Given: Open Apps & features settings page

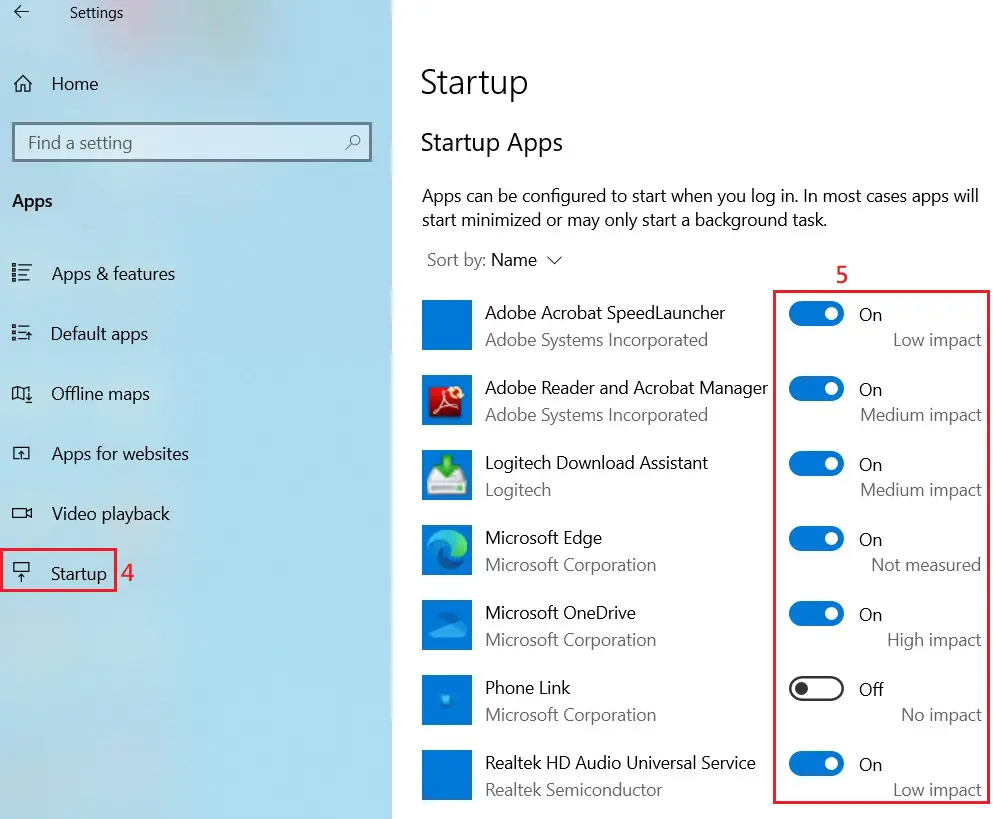Looking at the screenshot, I should point(112,274).
